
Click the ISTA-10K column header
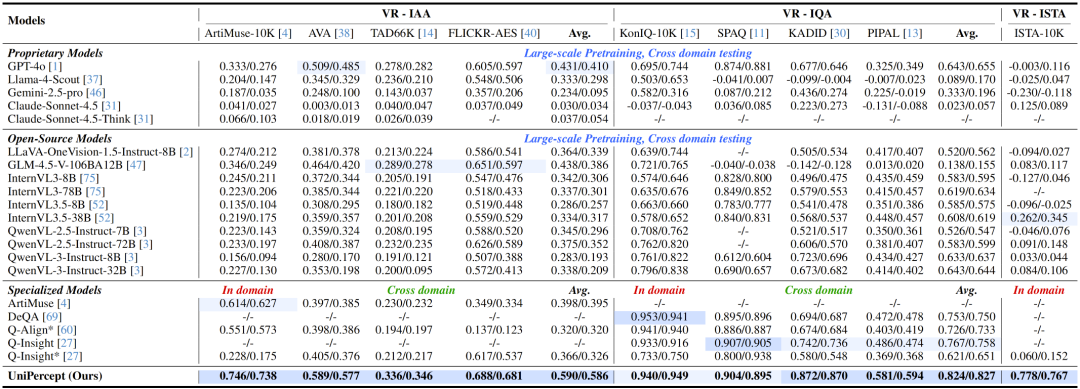tap(1038, 33)
